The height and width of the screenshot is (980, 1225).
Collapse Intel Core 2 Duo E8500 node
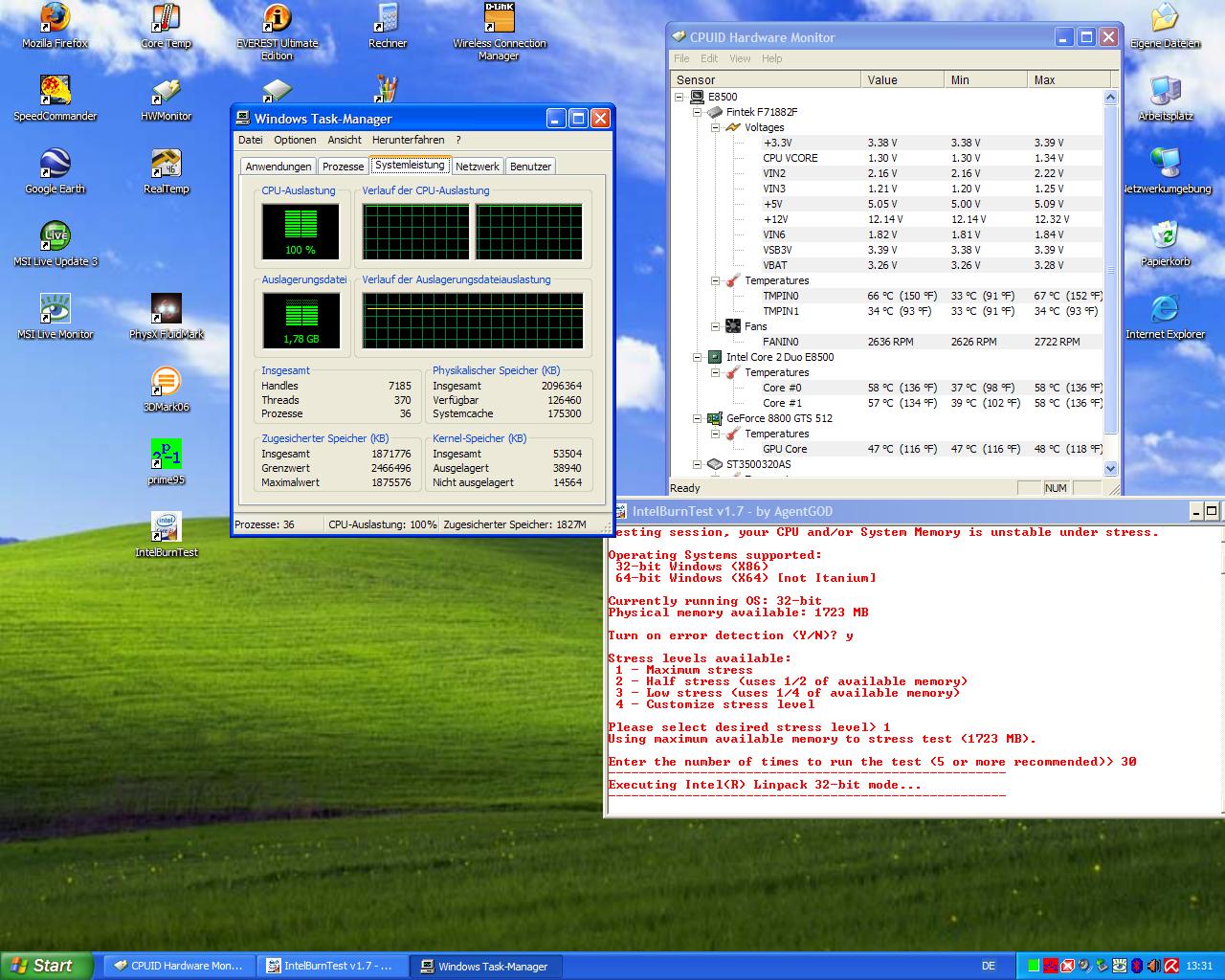(698, 357)
